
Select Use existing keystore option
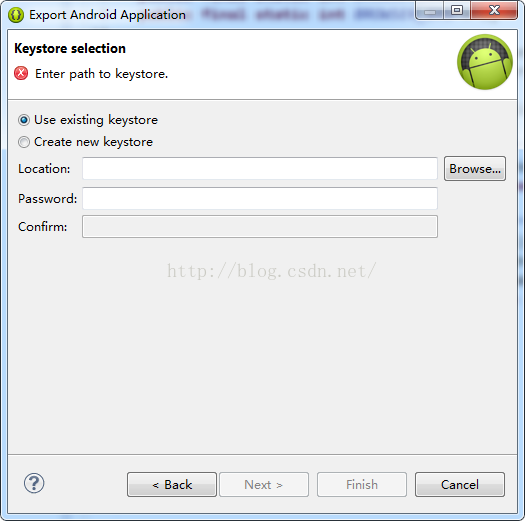(88, 120)
